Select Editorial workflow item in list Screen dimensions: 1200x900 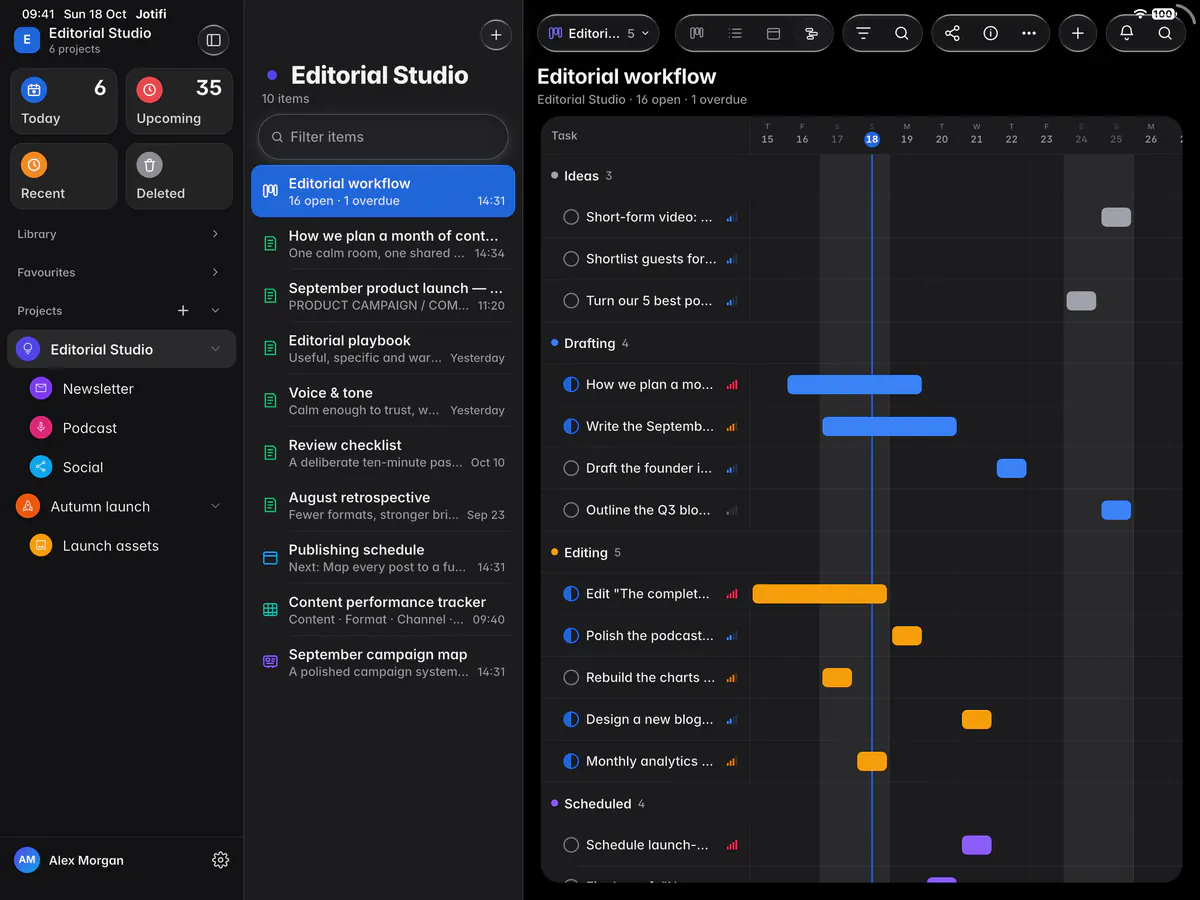(x=383, y=191)
